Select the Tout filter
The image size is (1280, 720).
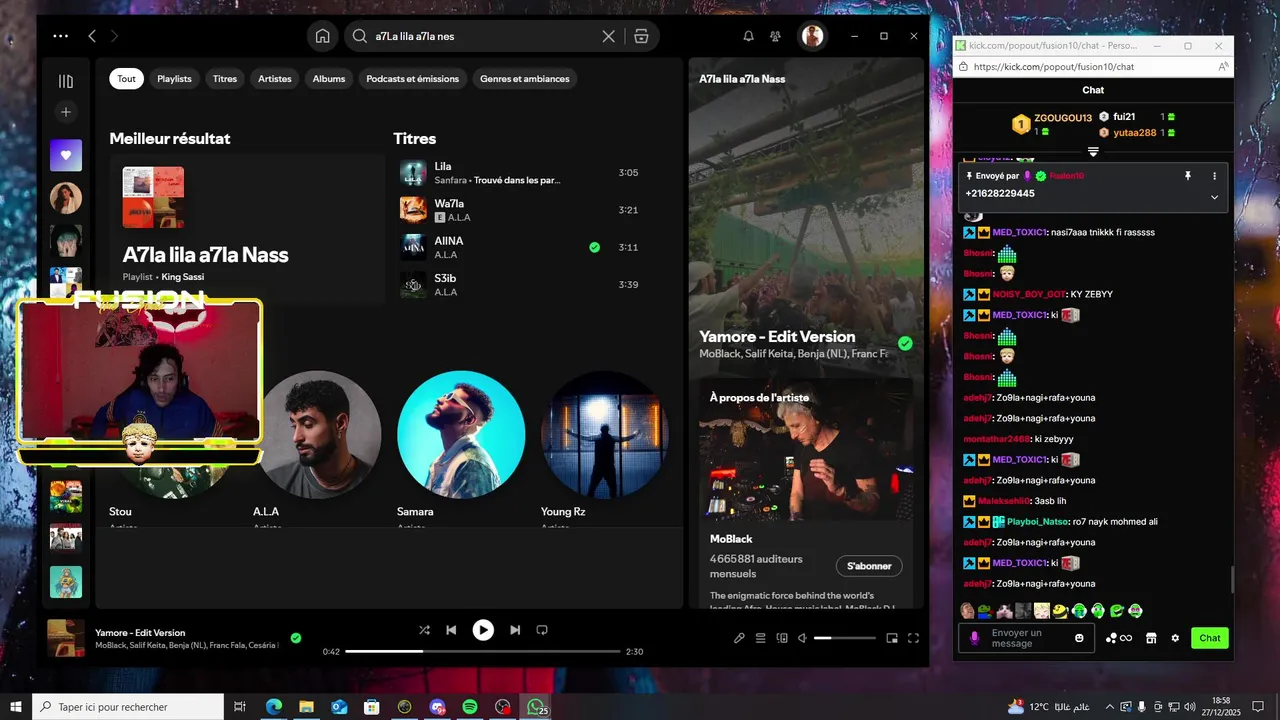pyautogui.click(x=126, y=79)
